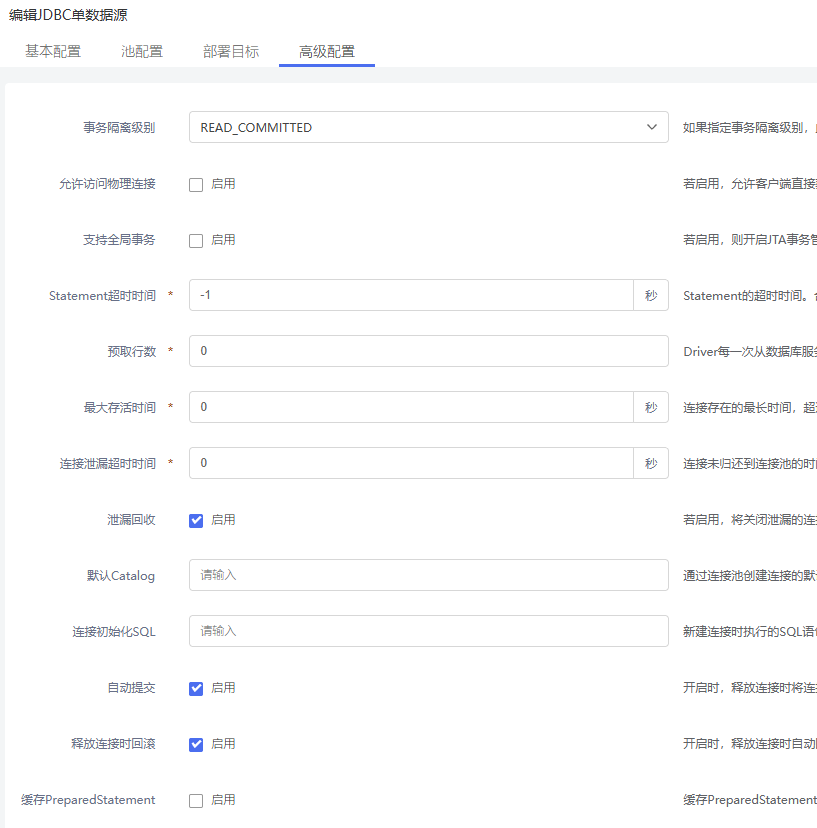817x828 pixels.
Task: Click the help text starting with 新建连接时执行的SQL
Action: tap(749, 632)
